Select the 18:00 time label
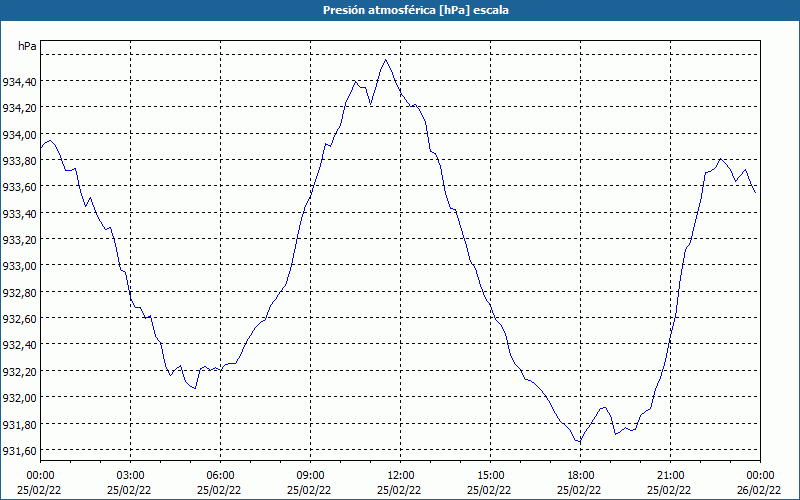Screen dimensions: 800x500 (x=580, y=476)
